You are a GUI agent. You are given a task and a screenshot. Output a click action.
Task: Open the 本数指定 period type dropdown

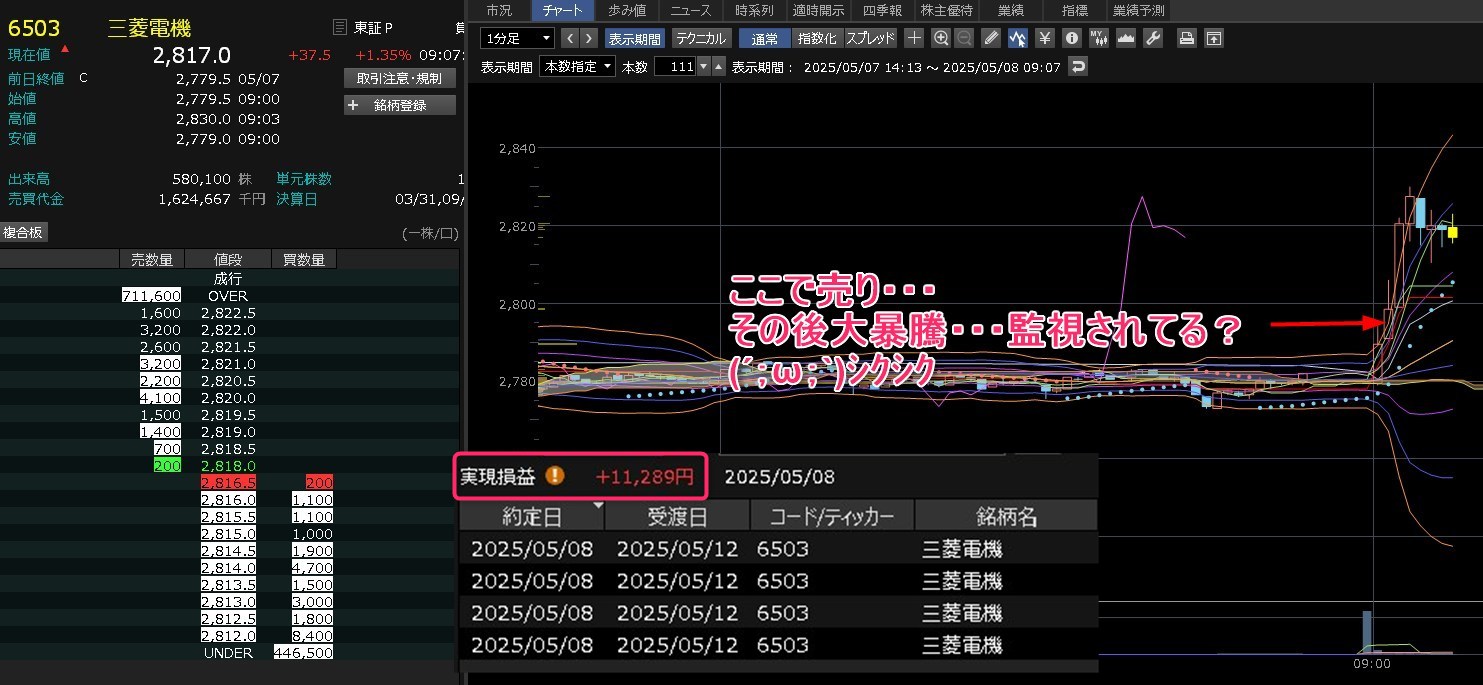[x=577, y=67]
